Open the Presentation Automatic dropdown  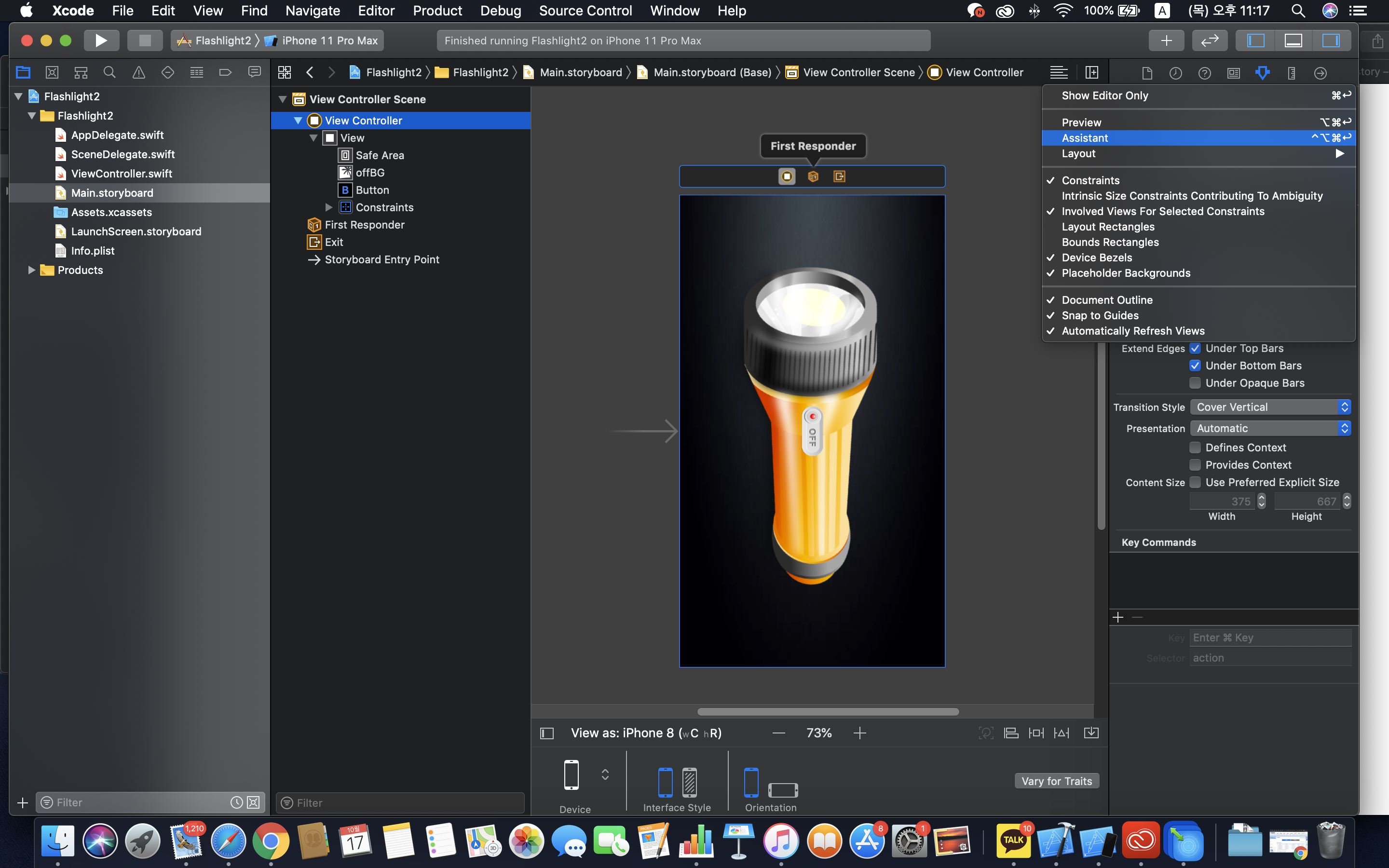tap(1269, 428)
